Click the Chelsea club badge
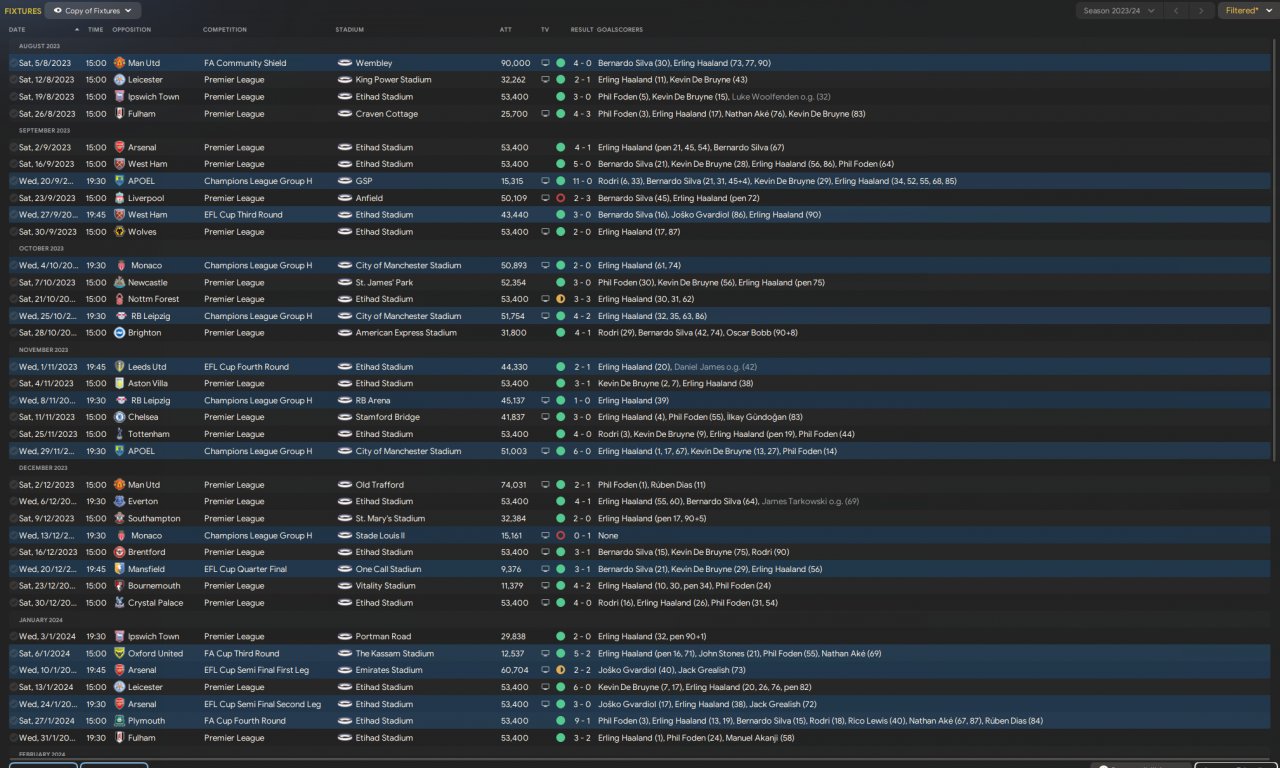 119,417
